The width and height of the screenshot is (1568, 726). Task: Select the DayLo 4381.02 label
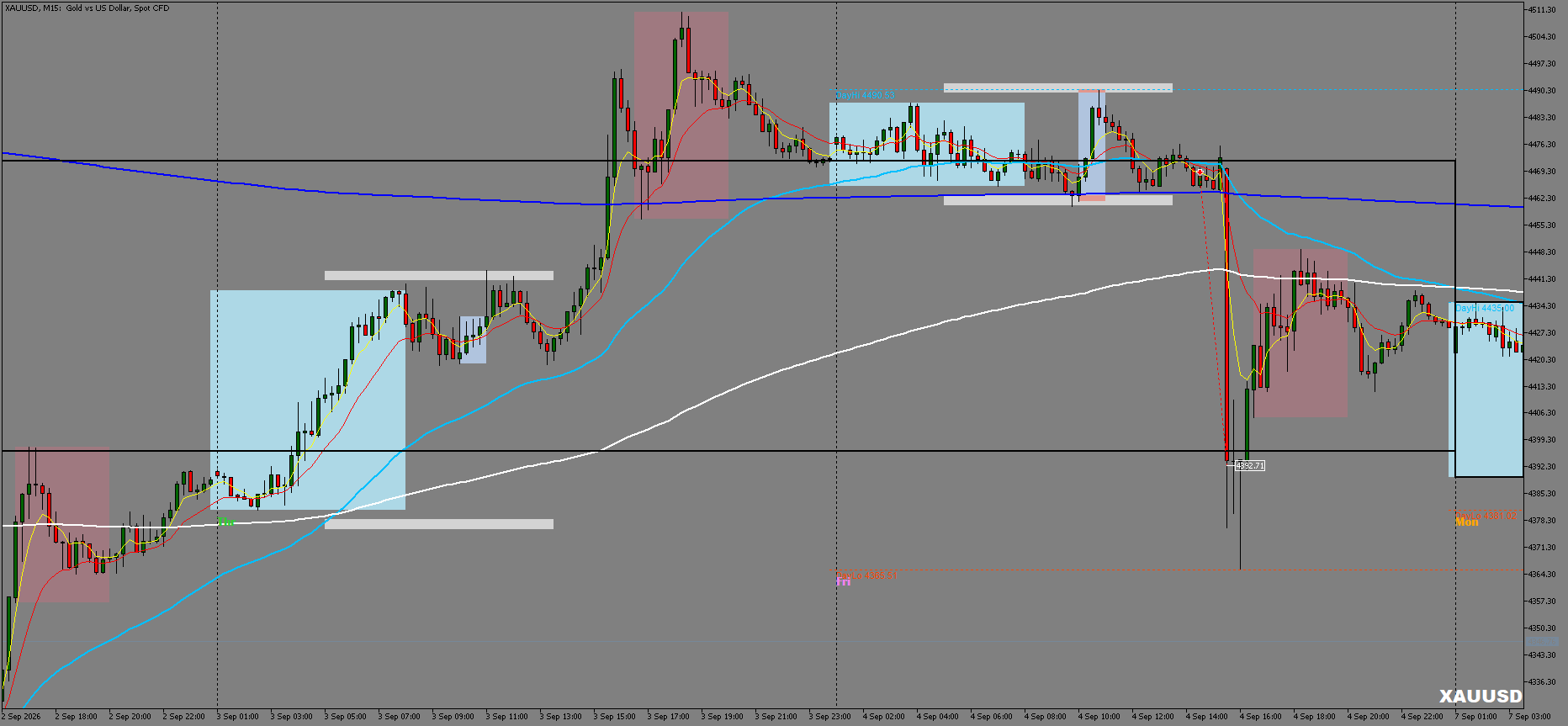click(x=1486, y=515)
